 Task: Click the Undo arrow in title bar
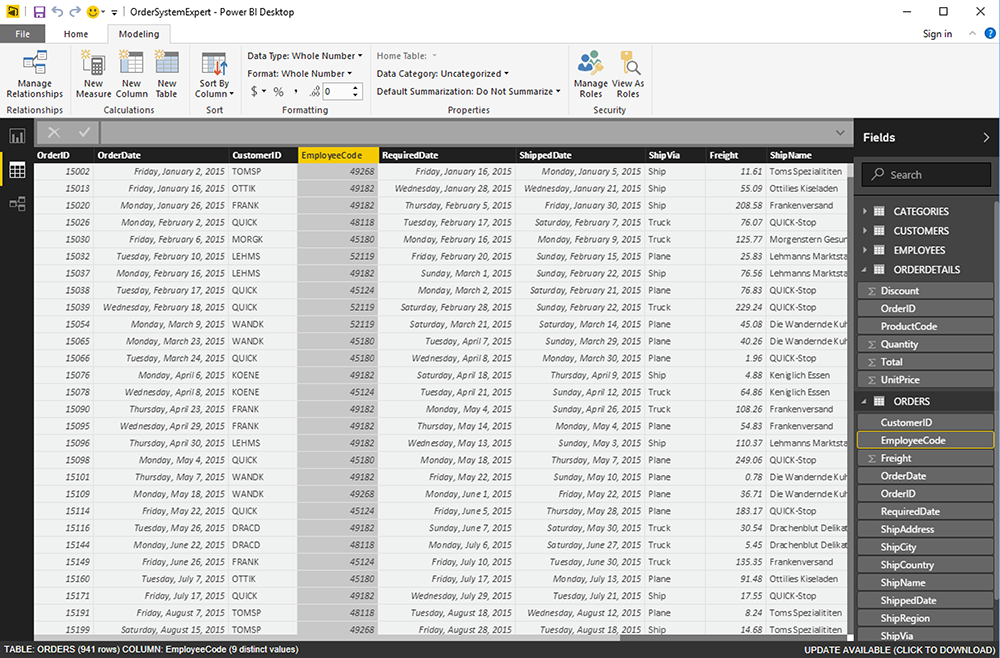(x=57, y=11)
